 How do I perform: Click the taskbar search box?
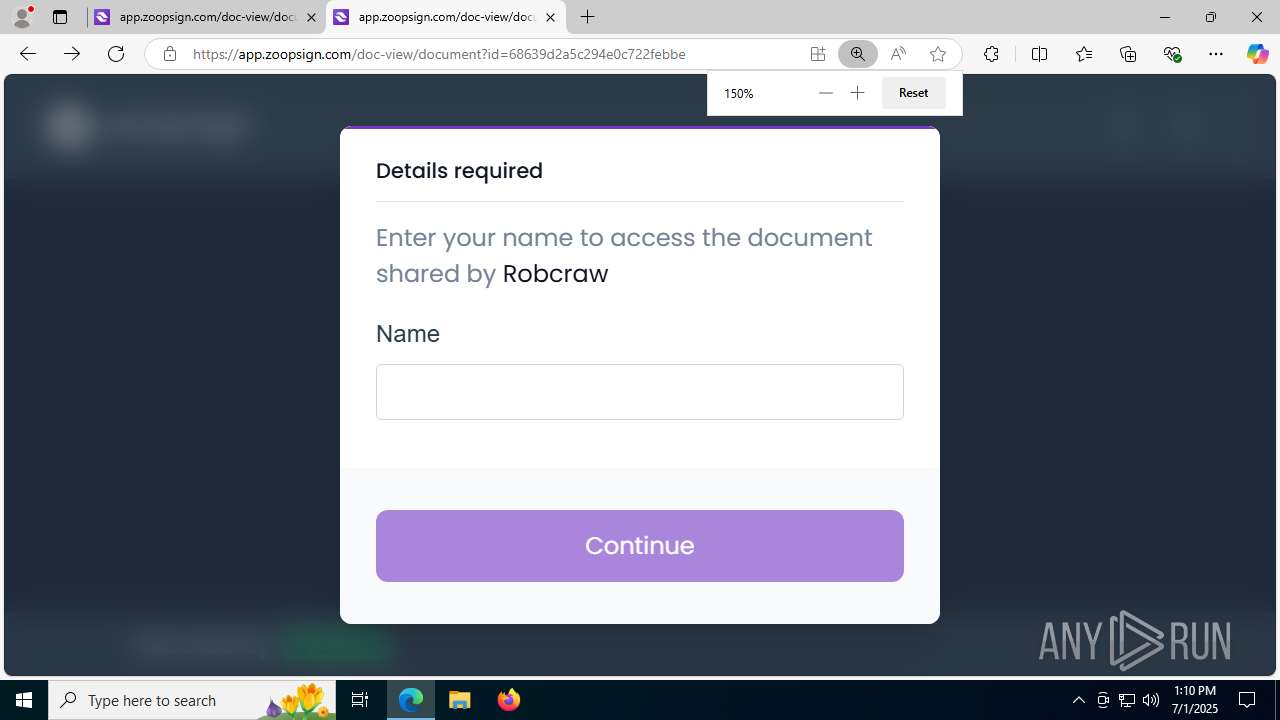click(192, 700)
